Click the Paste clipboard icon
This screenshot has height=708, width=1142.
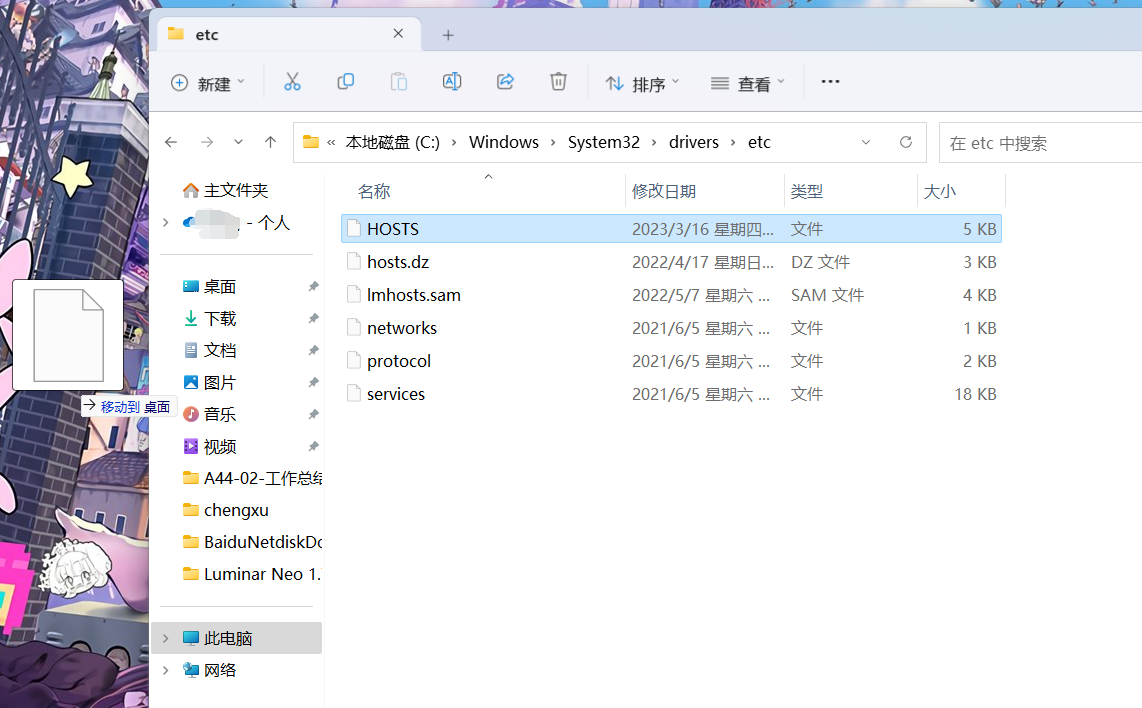click(398, 82)
